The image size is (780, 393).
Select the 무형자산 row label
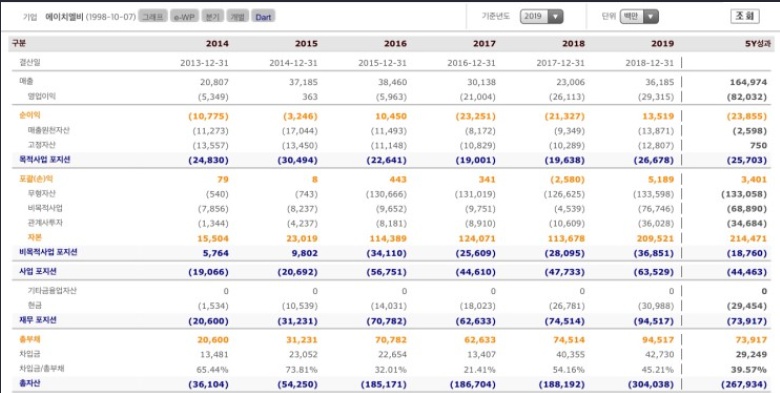pyautogui.click(x=41, y=194)
